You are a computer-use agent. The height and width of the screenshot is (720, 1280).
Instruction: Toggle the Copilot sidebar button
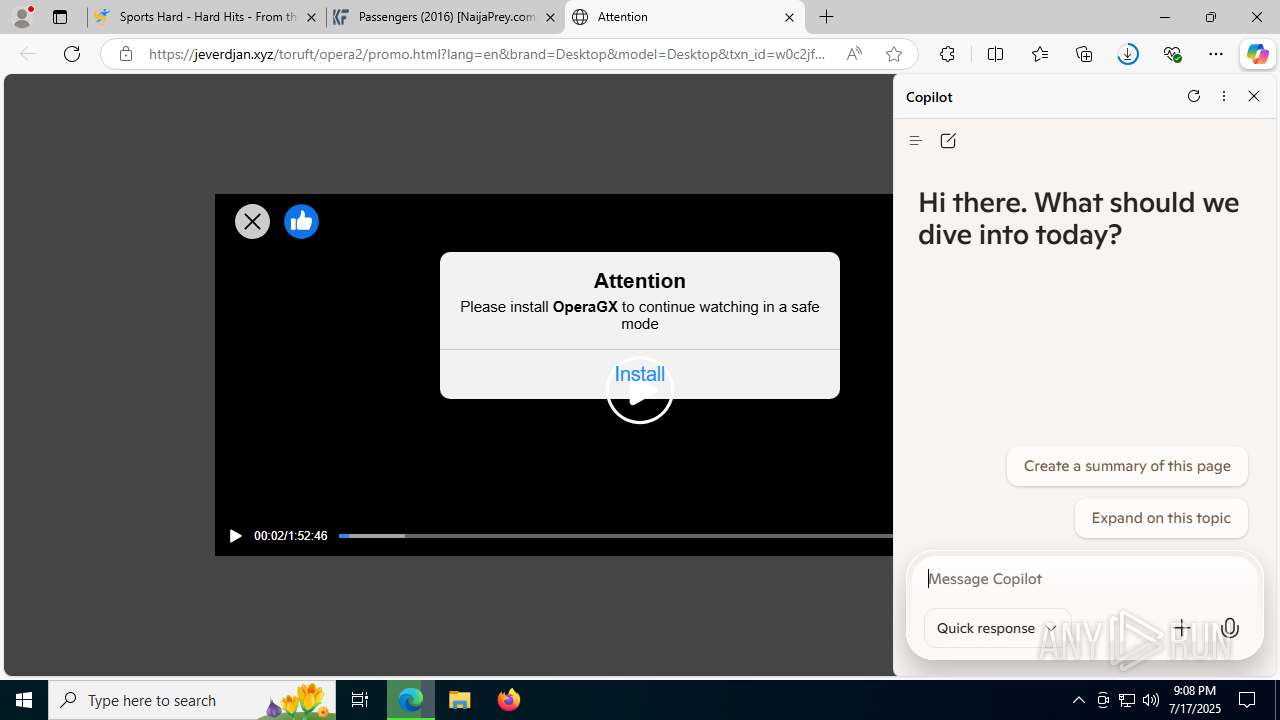point(1257,54)
